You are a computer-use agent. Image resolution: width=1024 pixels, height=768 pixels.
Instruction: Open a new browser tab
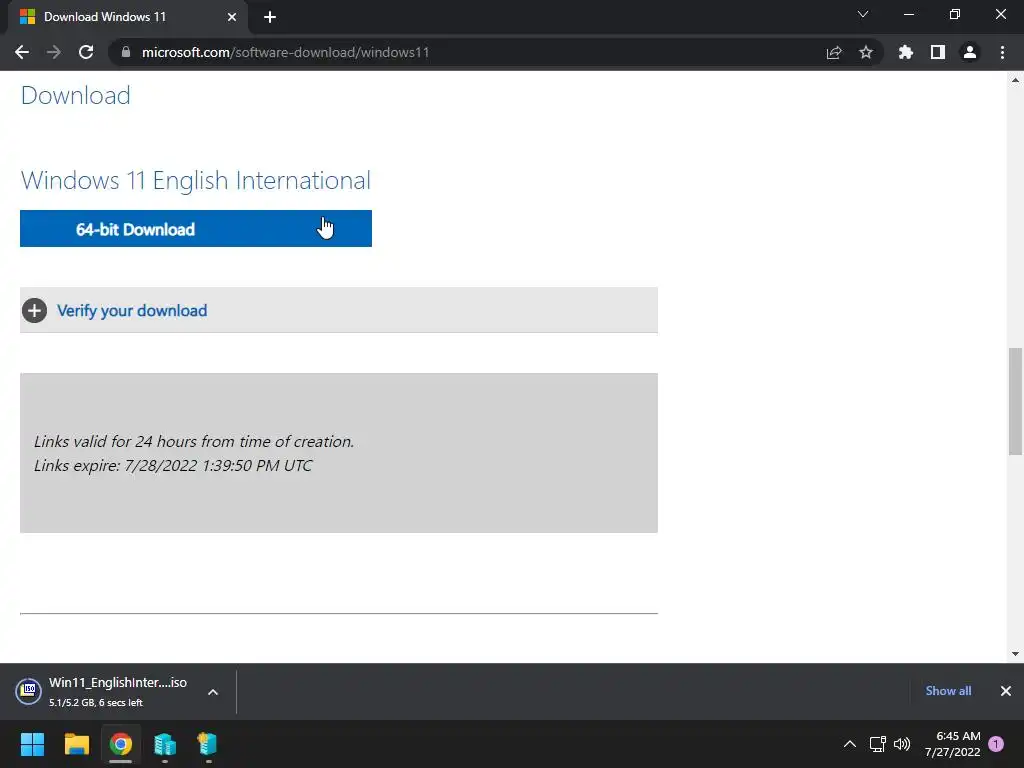270,17
